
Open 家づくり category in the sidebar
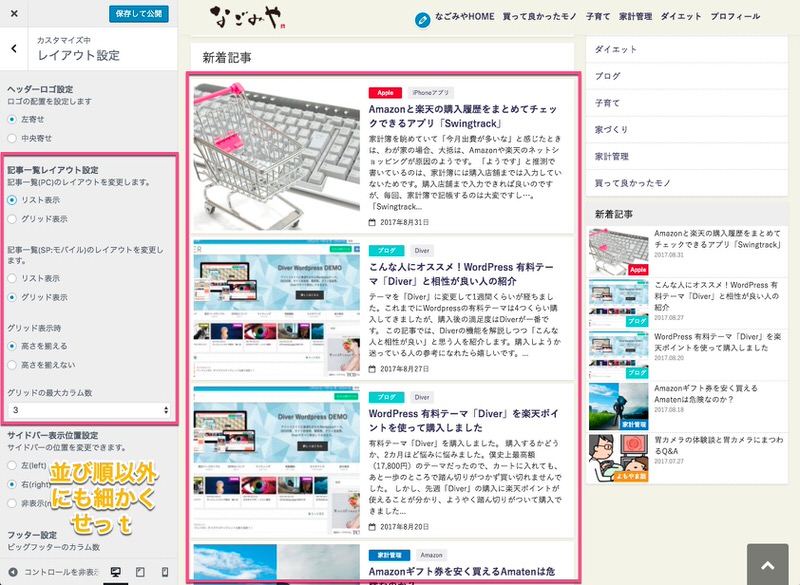pos(611,129)
